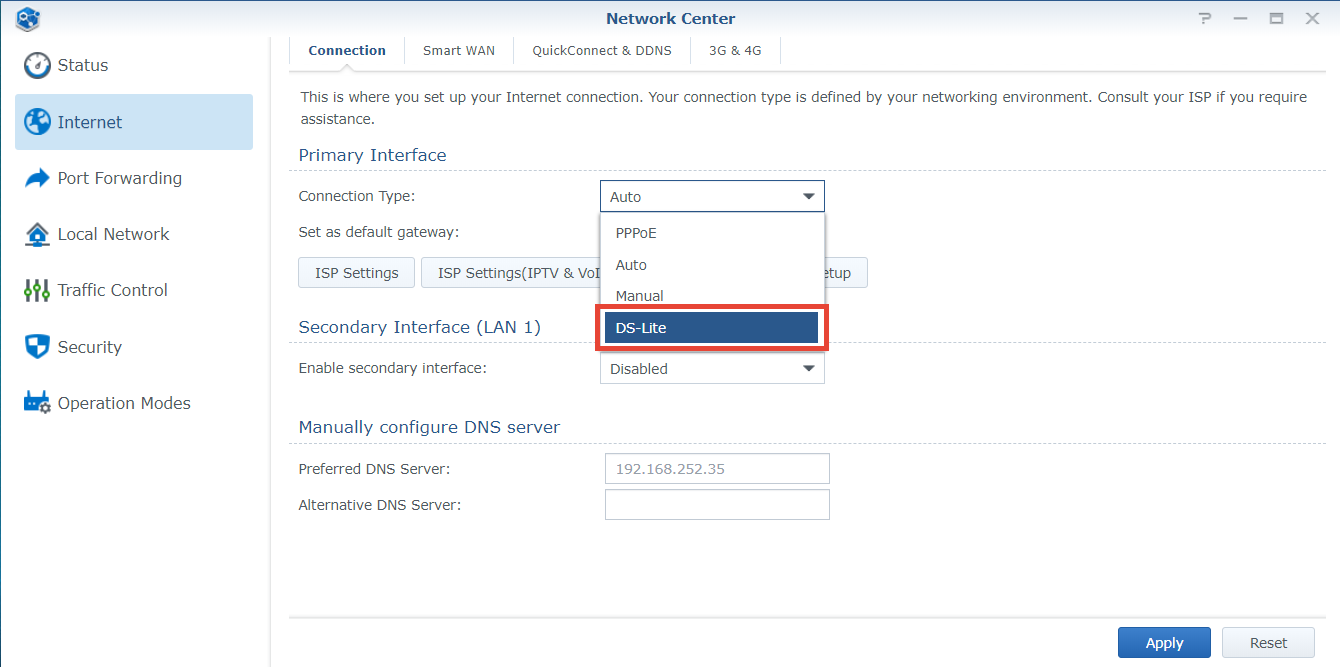
Task: Open the Traffic Control panel
Action: pyautogui.click(x=111, y=289)
